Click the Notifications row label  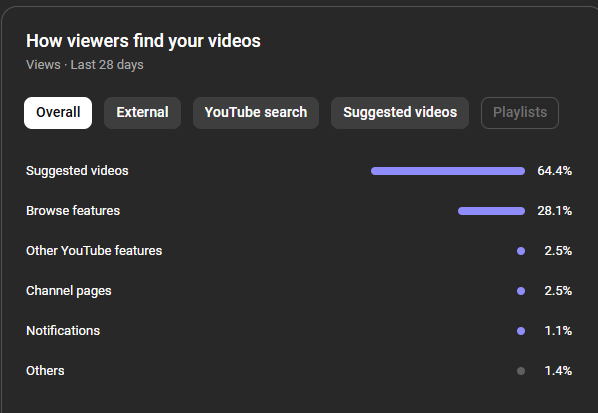click(63, 331)
